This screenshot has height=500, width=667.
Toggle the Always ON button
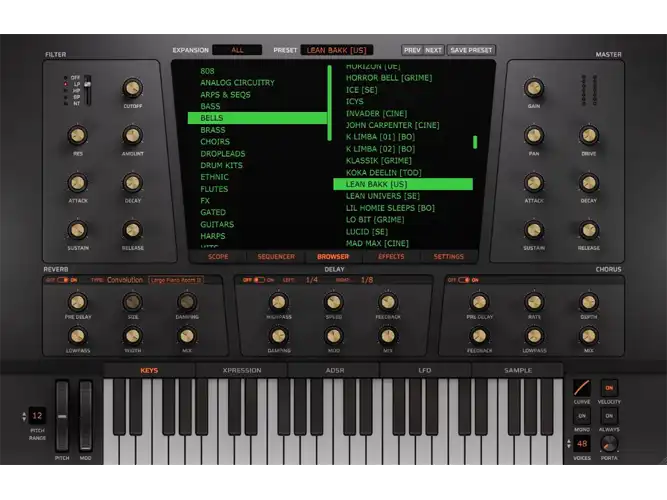[609, 416]
